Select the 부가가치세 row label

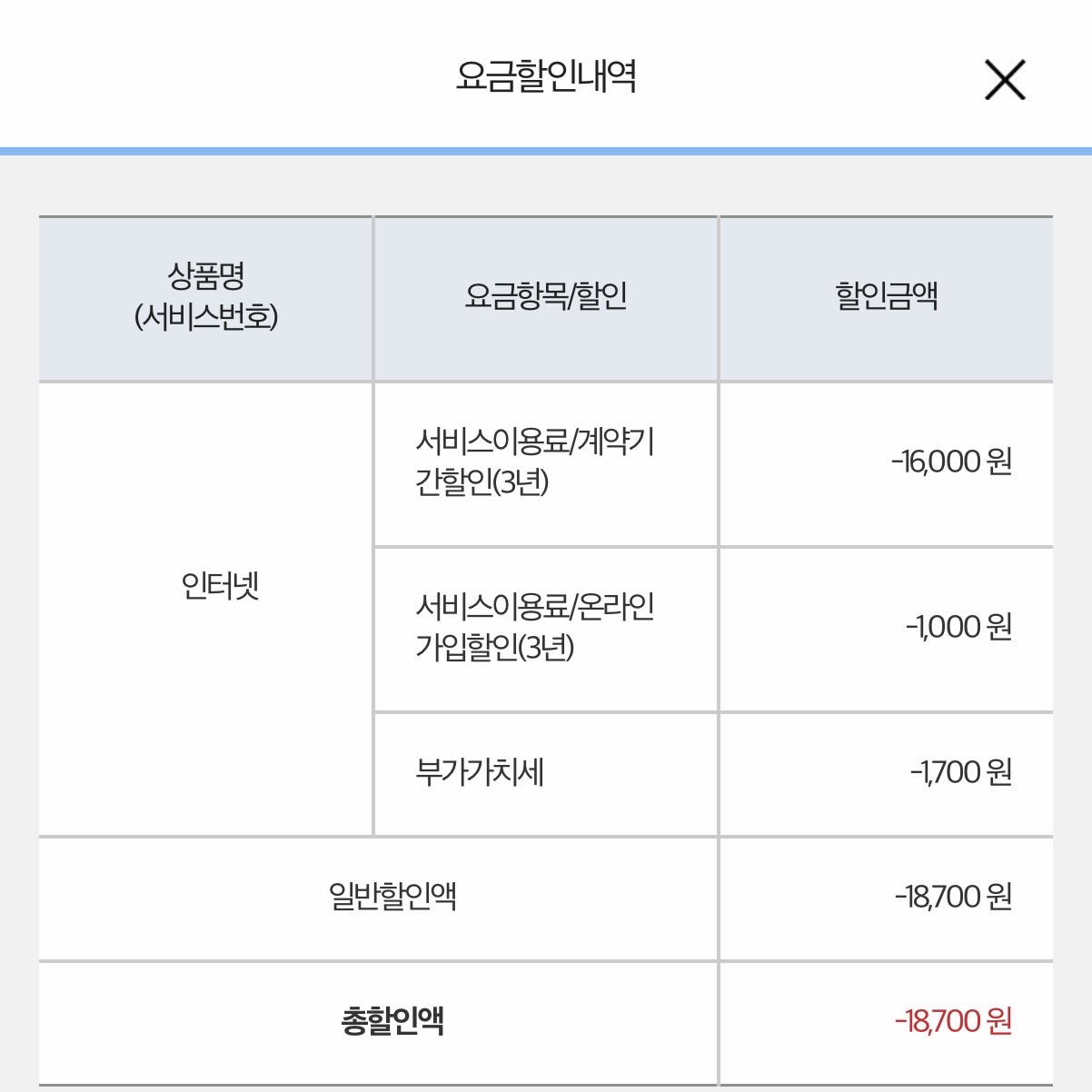click(x=479, y=772)
